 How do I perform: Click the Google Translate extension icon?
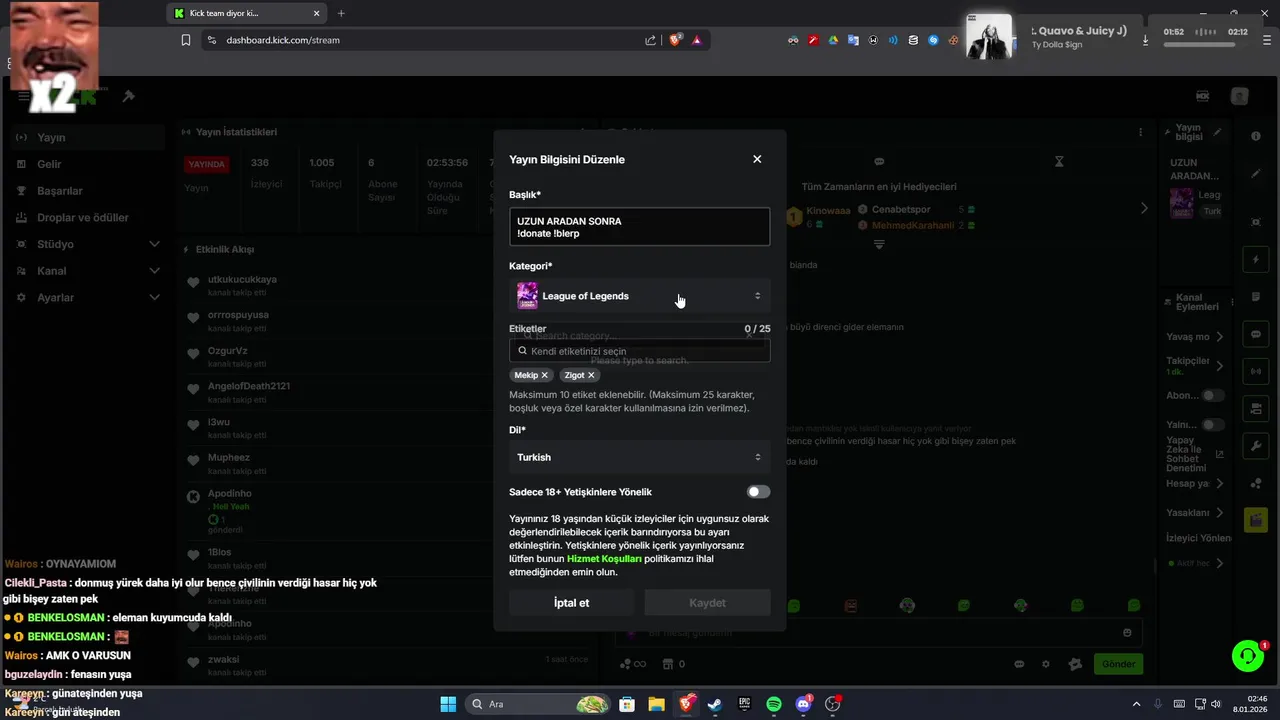click(x=853, y=40)
